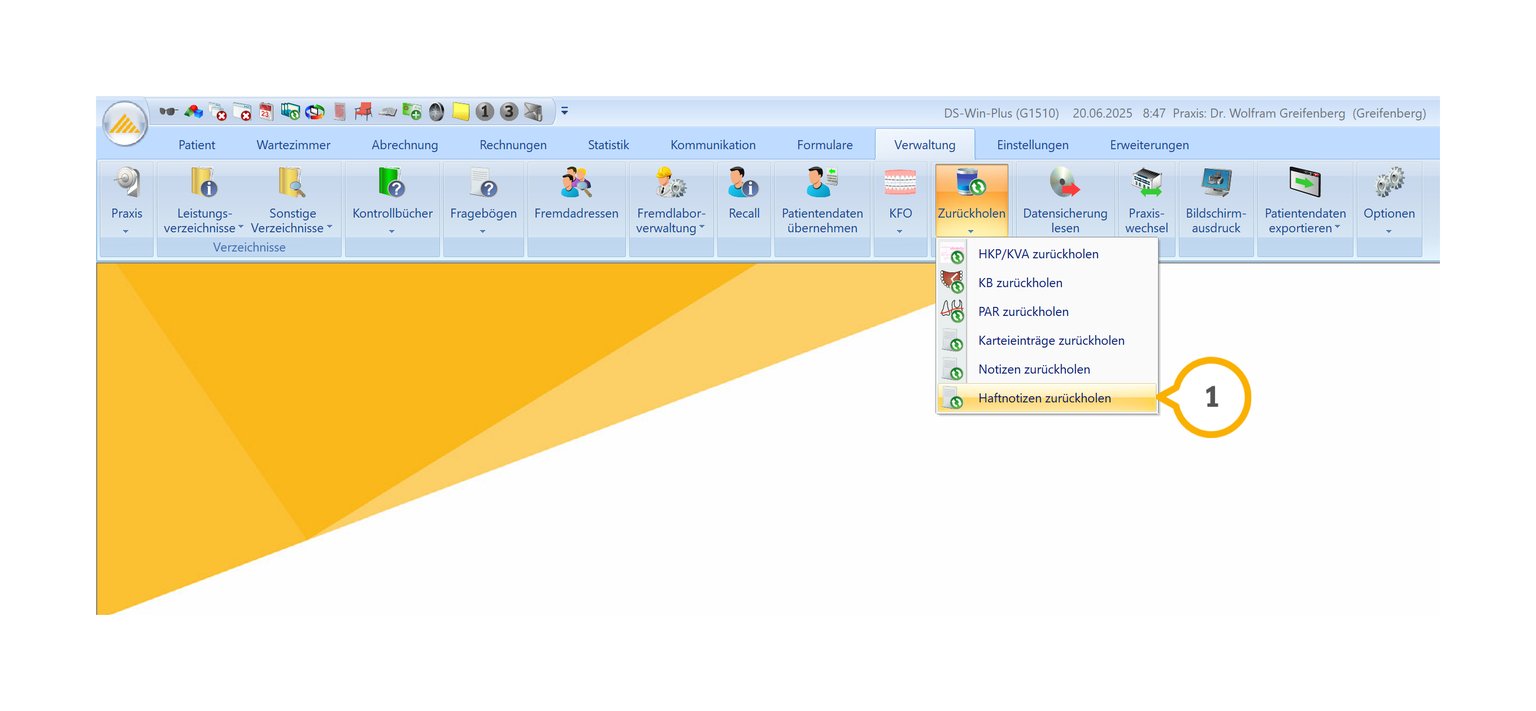This screenshot has height=711, width=1536.
Task: Click the KB zurückholen jaw icon
Action: tap(953, 283)
